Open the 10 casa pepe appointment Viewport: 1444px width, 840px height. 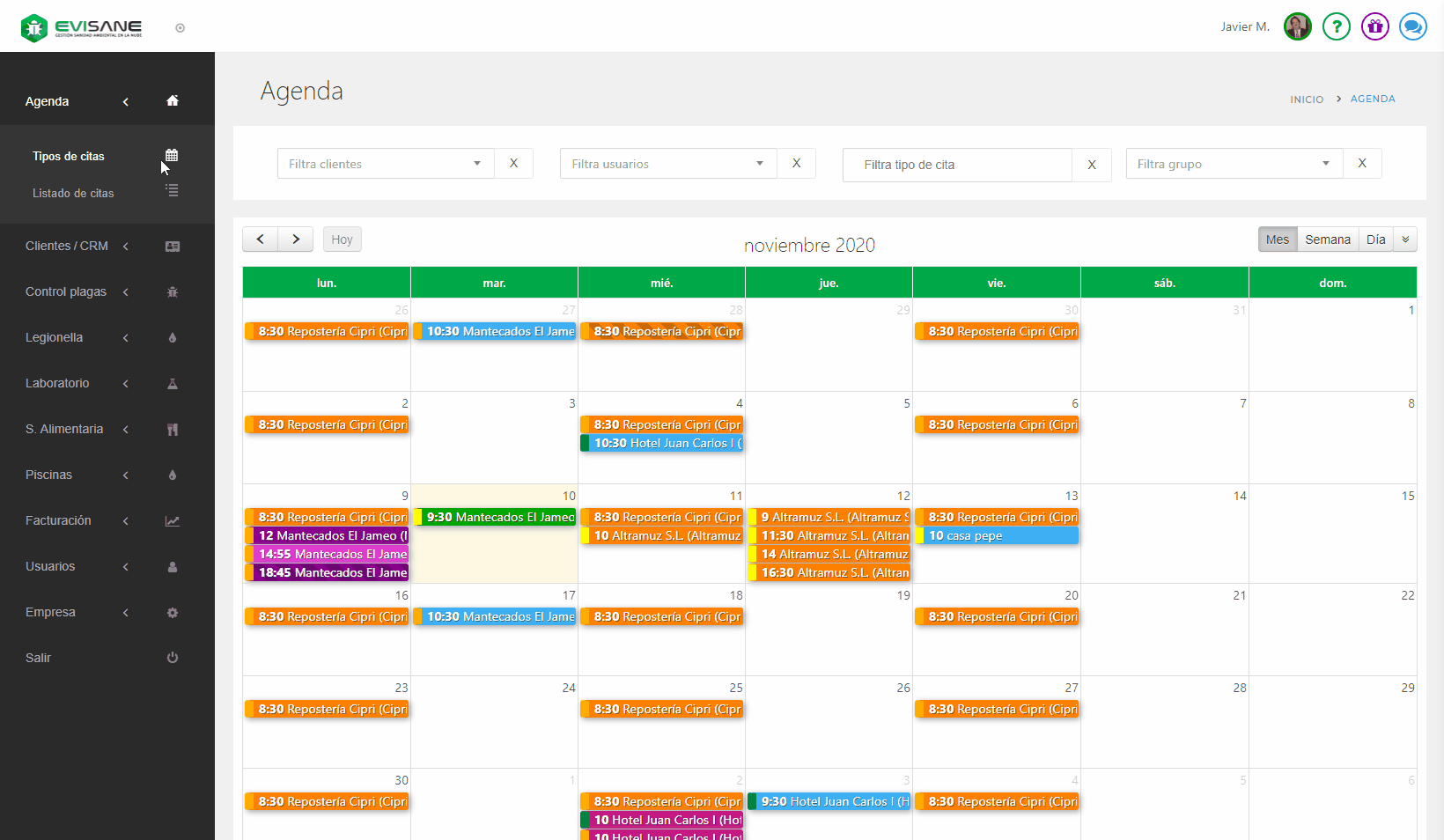tap(996, 536)
